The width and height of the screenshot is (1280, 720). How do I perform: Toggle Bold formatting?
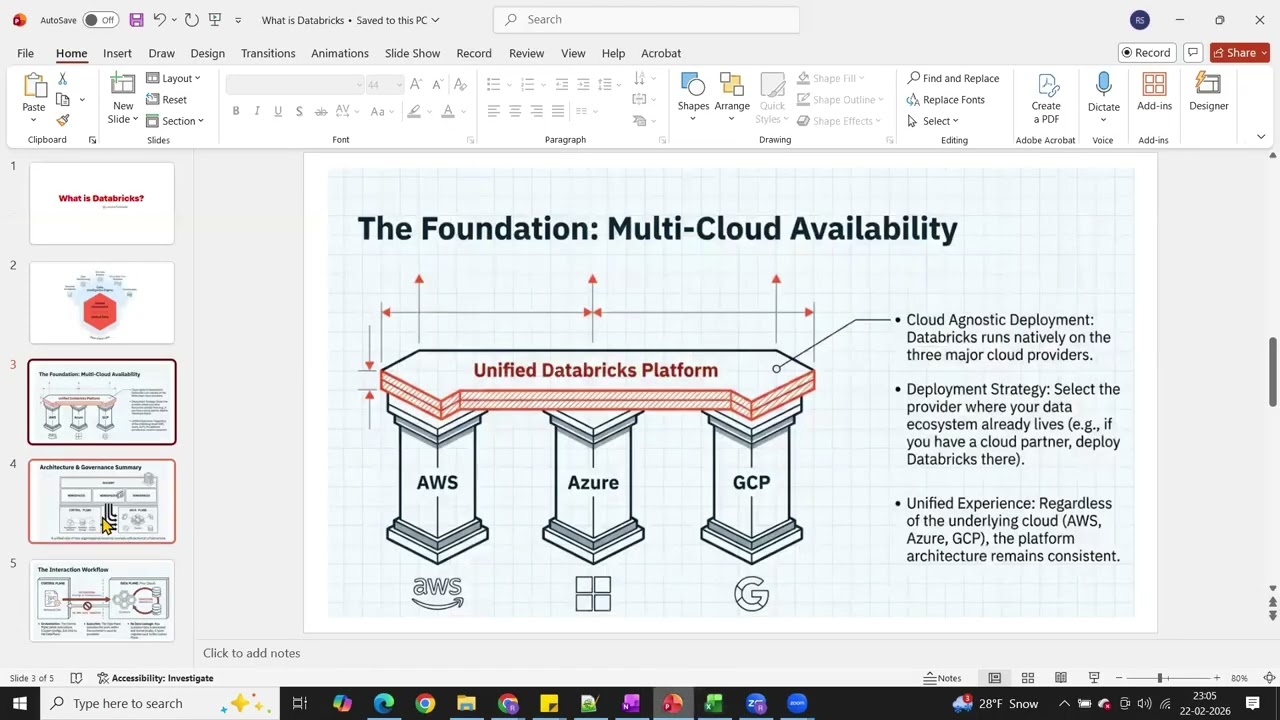(x=236, y=111)
